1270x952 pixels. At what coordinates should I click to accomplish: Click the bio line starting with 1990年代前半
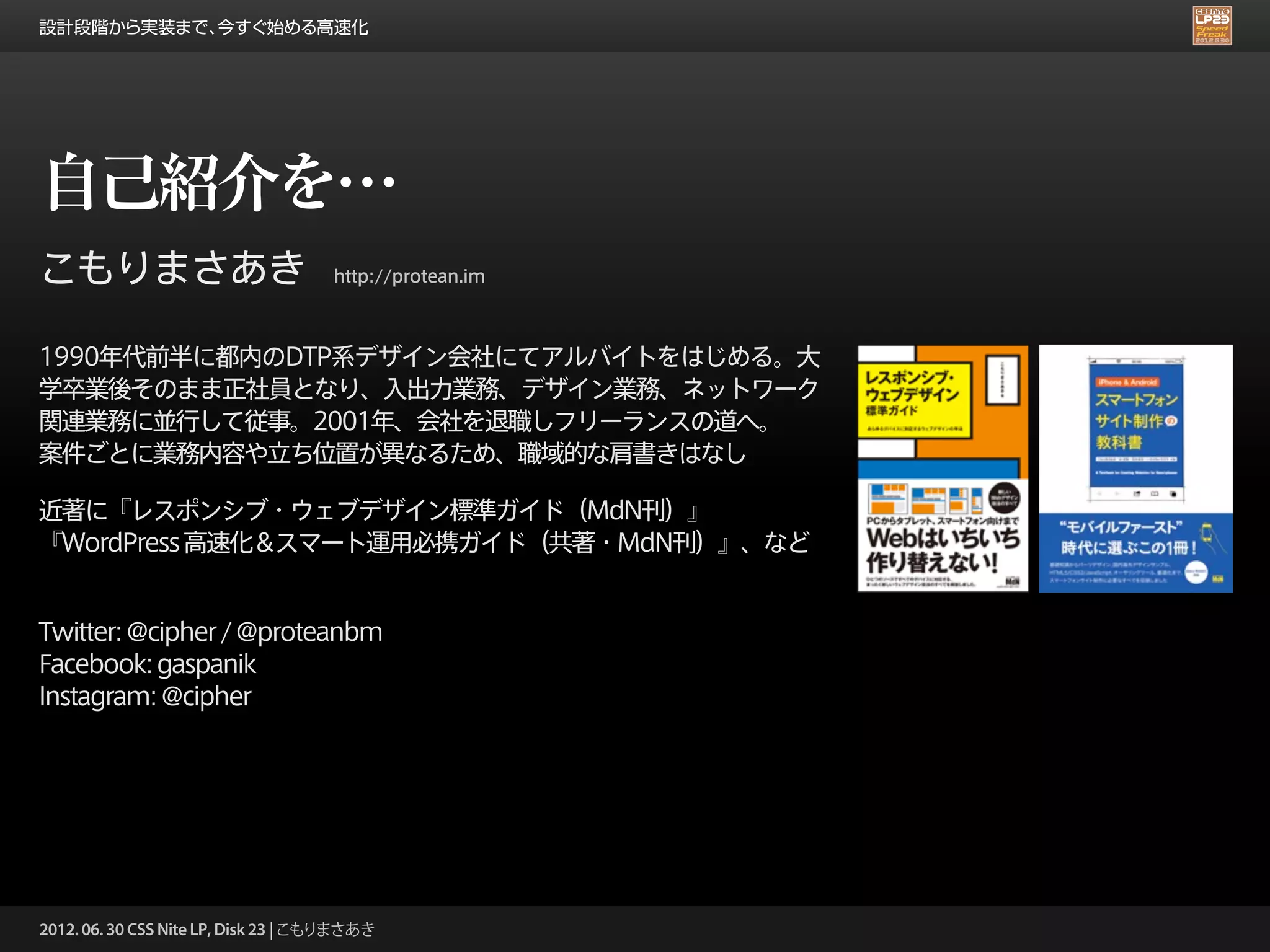(x=430, y=356)
